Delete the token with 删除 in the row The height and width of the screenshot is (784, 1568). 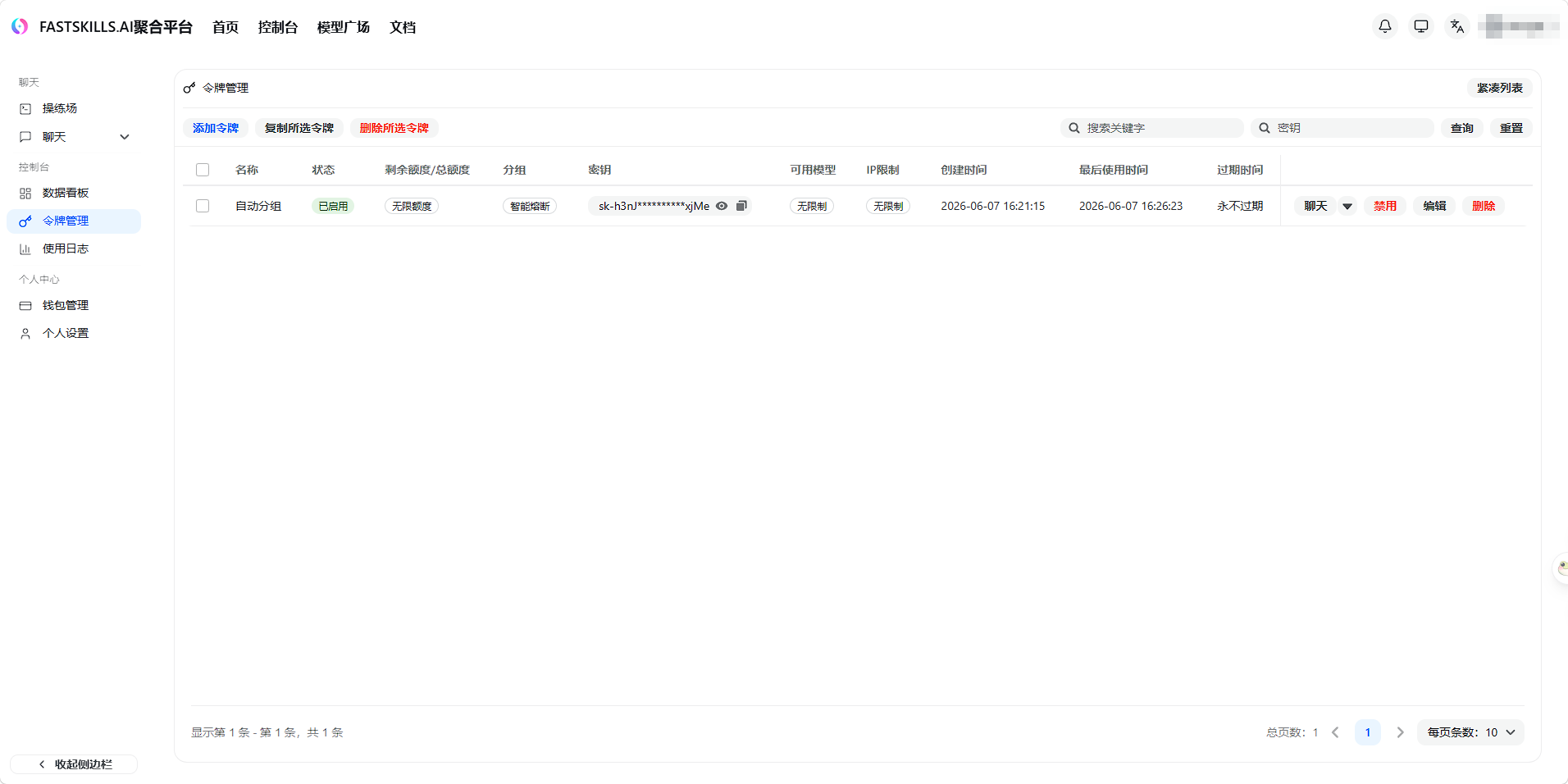pyautogui.click(x=1484, y=206)
